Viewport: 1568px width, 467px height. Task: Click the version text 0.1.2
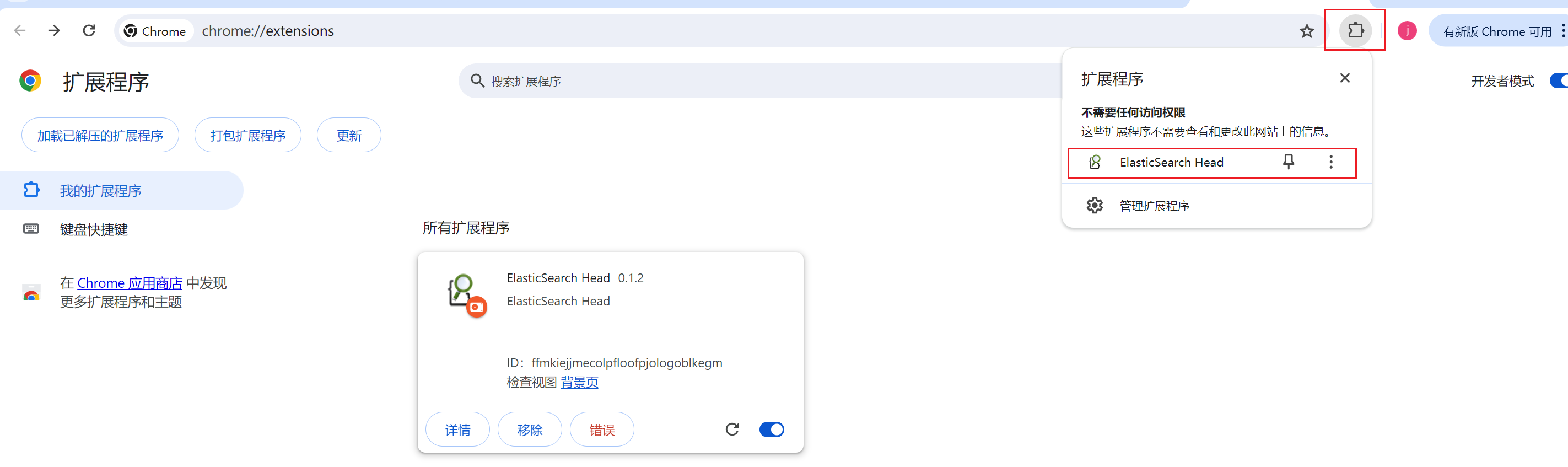[630, 278]
